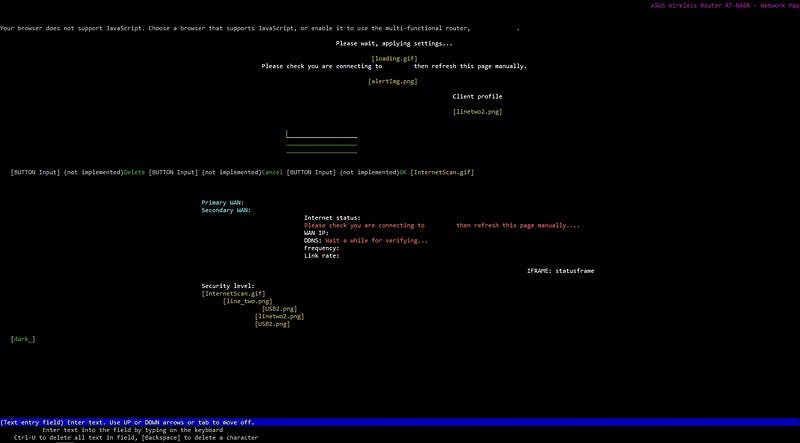Click the '[BUTTON Input] (not implemented)' text before Delete
This screenshot has width=800, height=443.
tap(67, 173)
